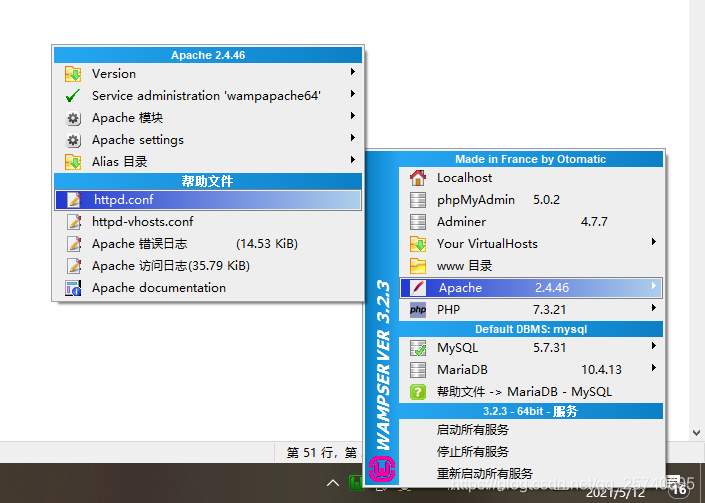705x503 pixels.
Task: Click the Apache 错误日志 (14.53 KiB) entry
Action: pos(208,244)
